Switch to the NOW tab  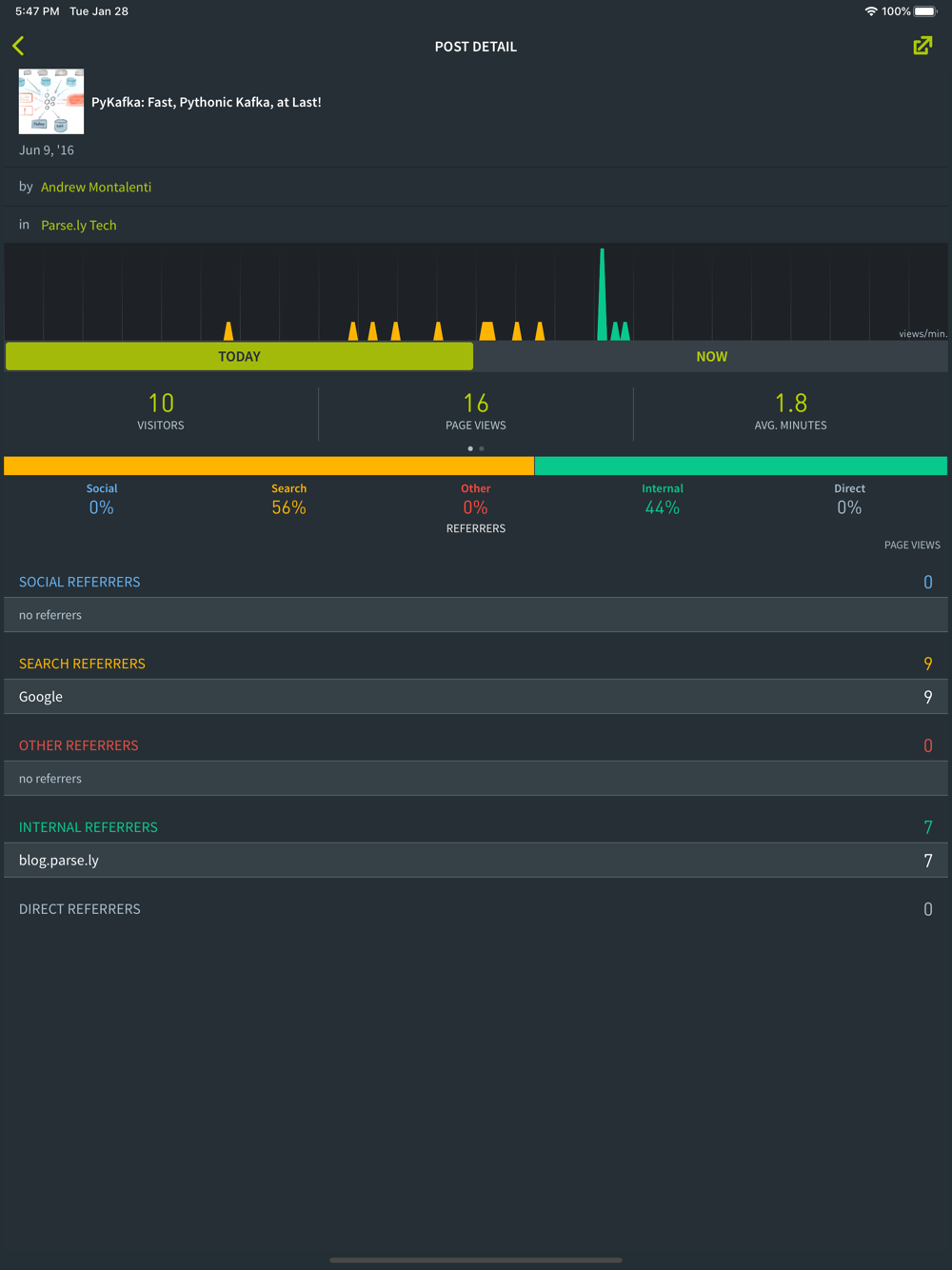click(711, 356)
